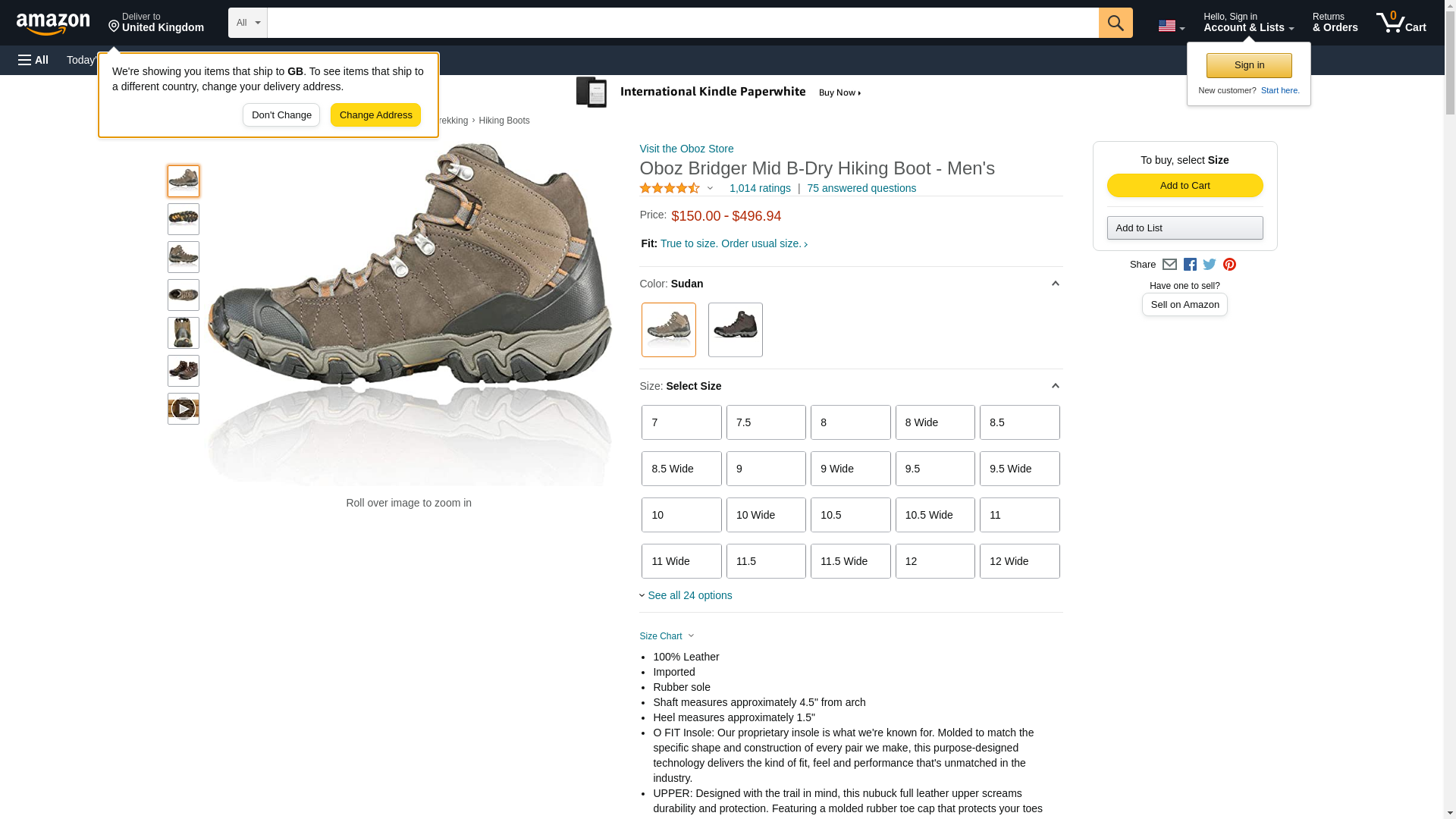Expand See all 24 options
Viewport: 1456px width, 819px height.
pyautogui.click(x=689, y=595)
